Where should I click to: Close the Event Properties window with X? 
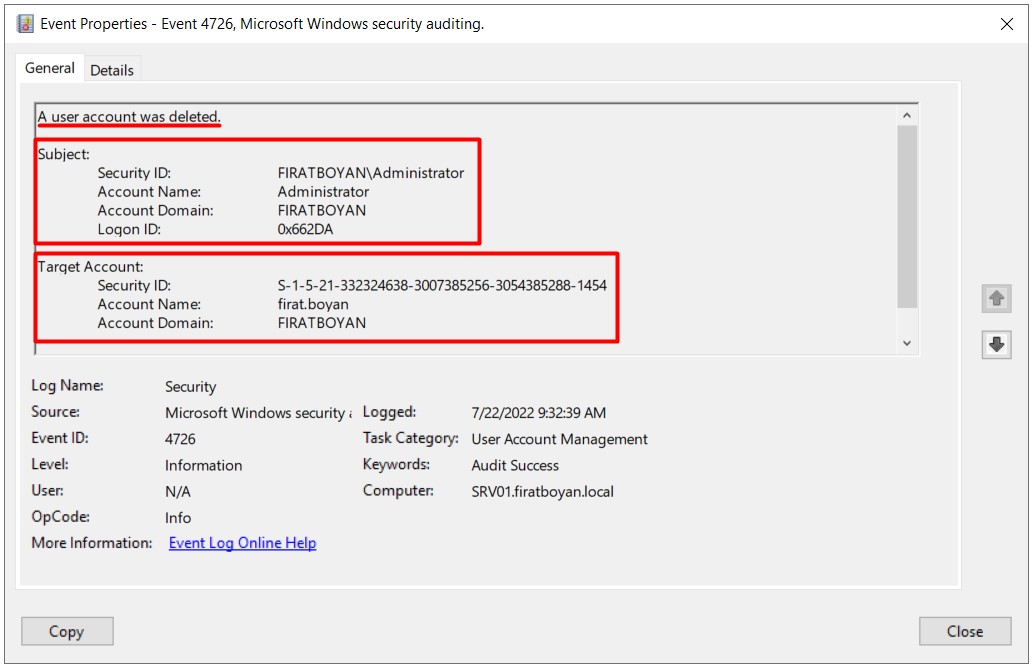tap(1006, 24)
